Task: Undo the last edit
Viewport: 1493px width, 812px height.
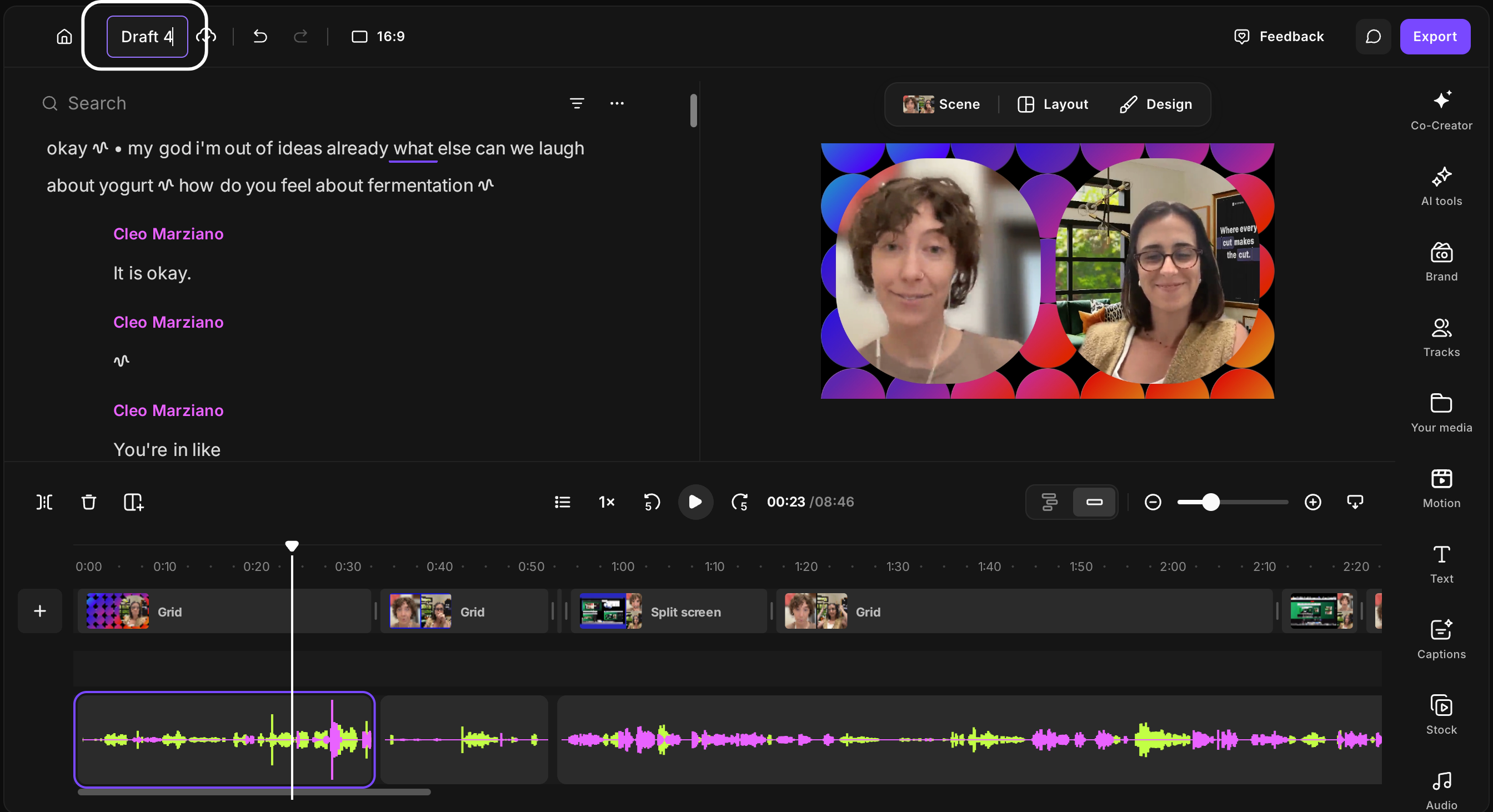Action: pos(260,37)
